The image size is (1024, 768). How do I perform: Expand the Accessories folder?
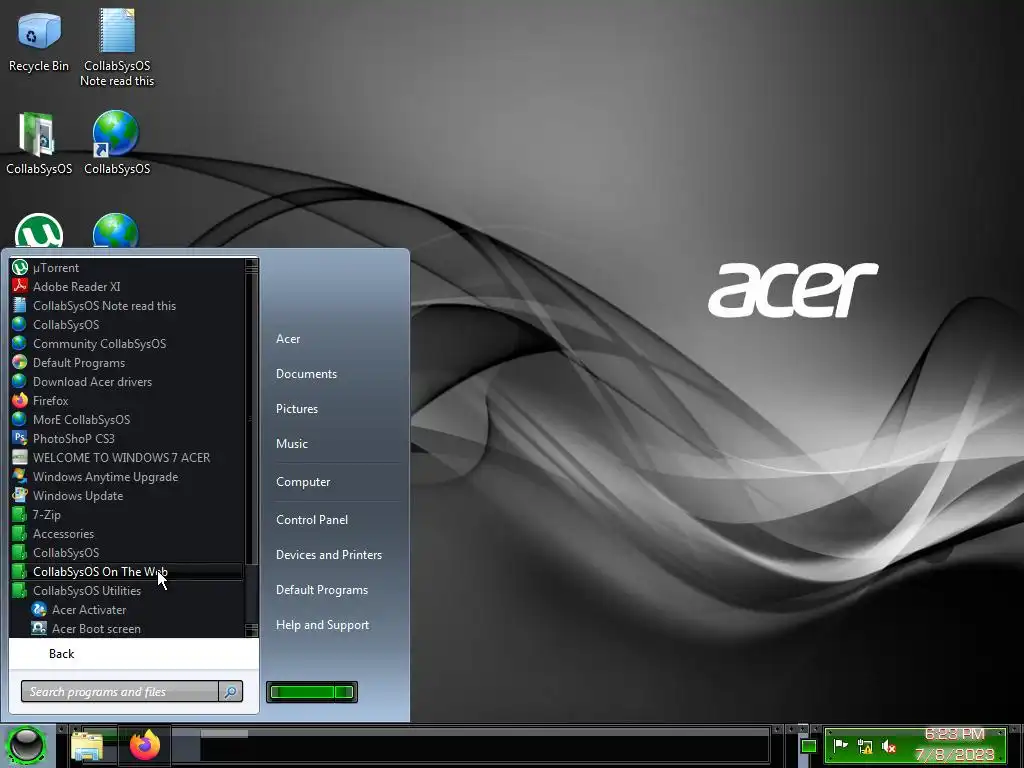127,534
